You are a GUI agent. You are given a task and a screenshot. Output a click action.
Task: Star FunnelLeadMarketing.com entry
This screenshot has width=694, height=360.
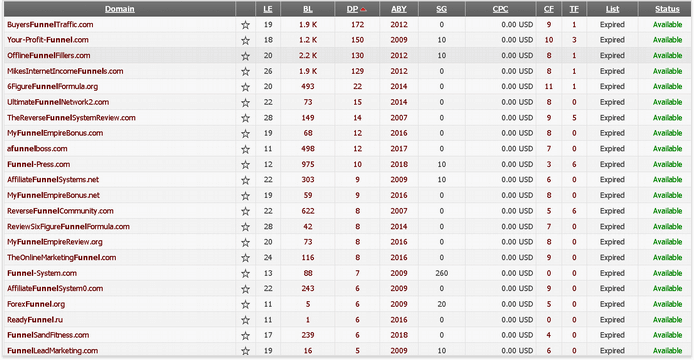(245, 351)
